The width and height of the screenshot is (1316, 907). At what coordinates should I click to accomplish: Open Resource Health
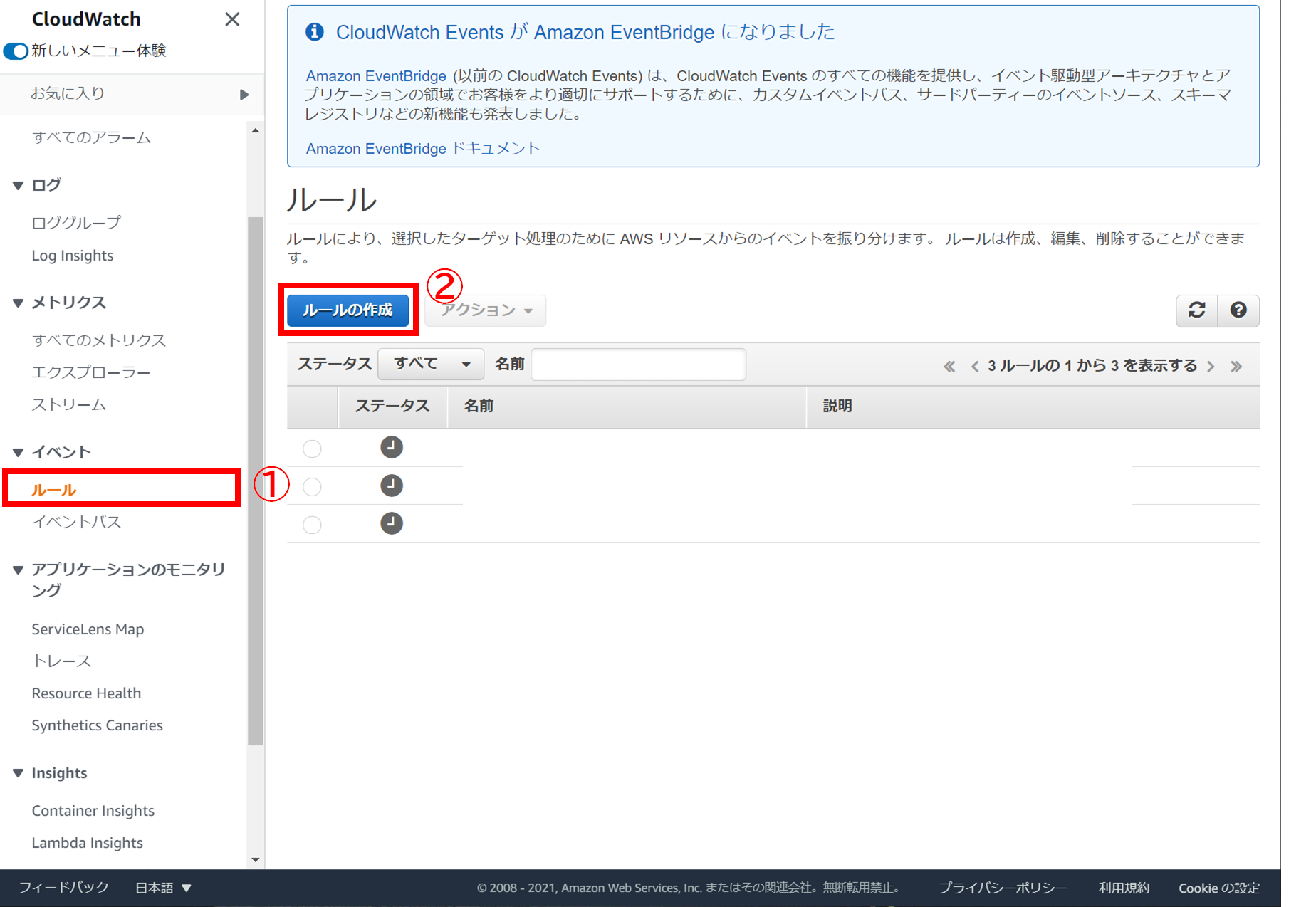point(86,693)
